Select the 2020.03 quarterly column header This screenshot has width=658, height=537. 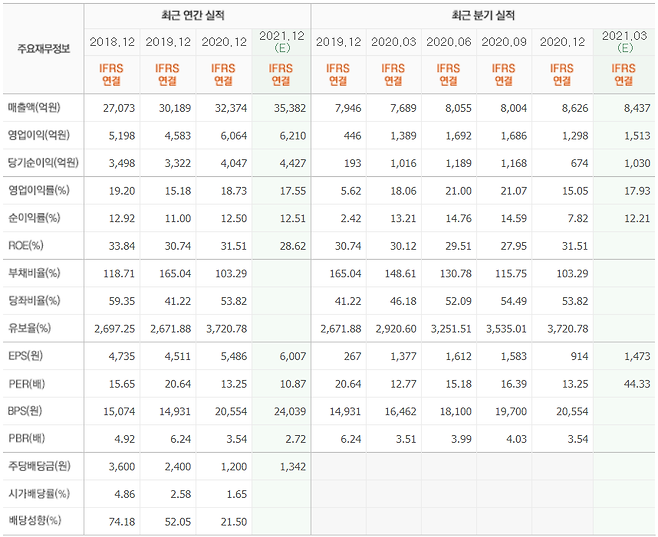coord(393,42)
